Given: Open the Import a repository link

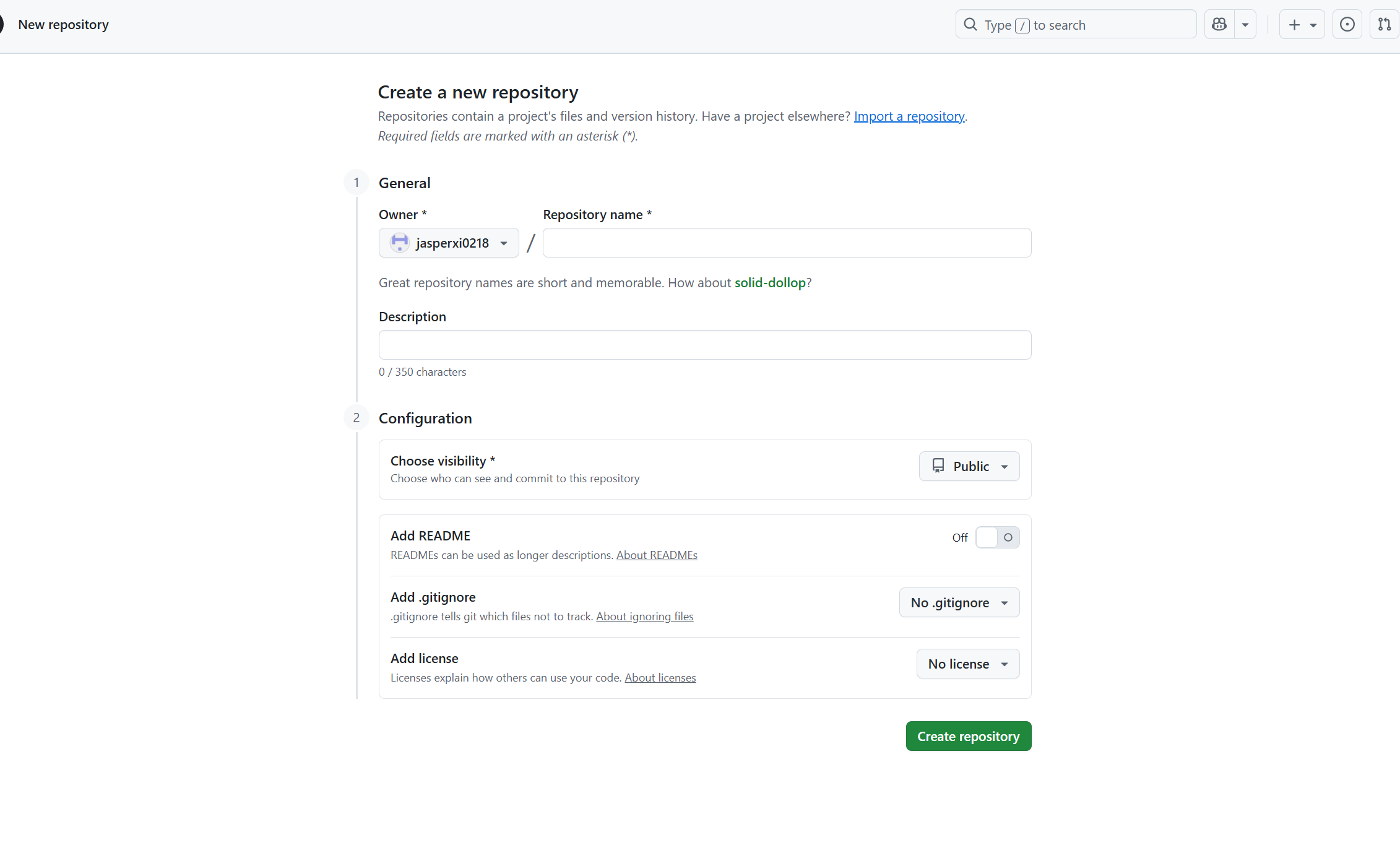Looking at the screenshot, I should (909, 116).
